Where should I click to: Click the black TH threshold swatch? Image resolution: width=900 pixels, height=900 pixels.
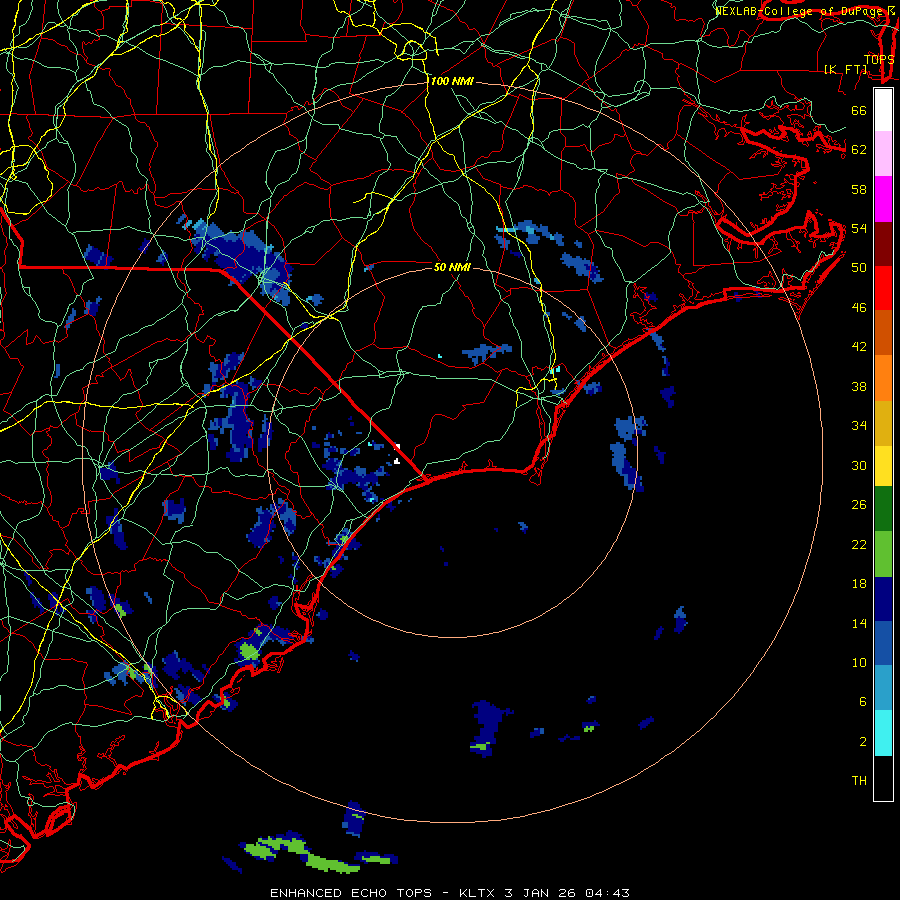pyautogui.click(x=883, y=778)
